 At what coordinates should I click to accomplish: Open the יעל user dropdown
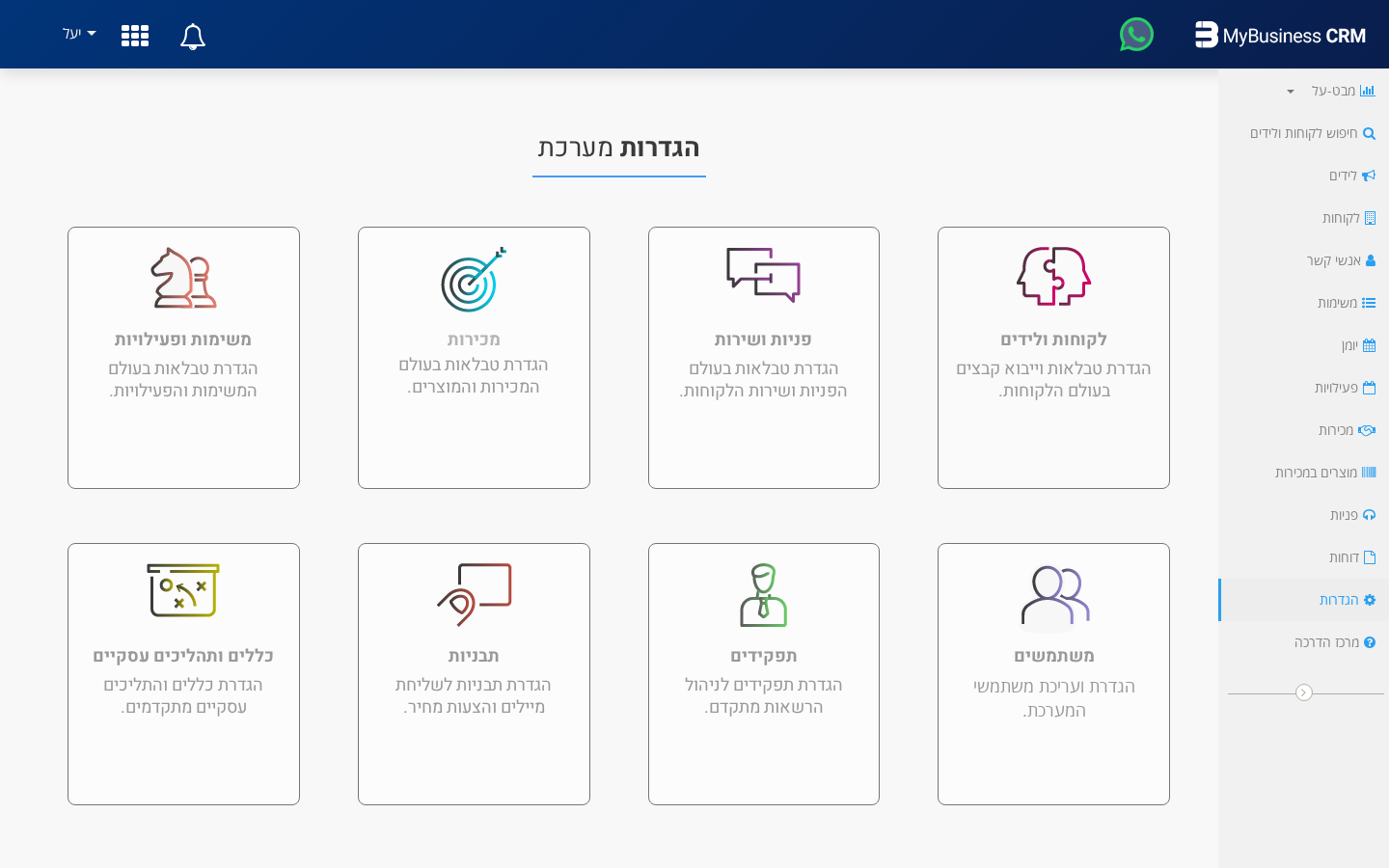tap(77, 35)
